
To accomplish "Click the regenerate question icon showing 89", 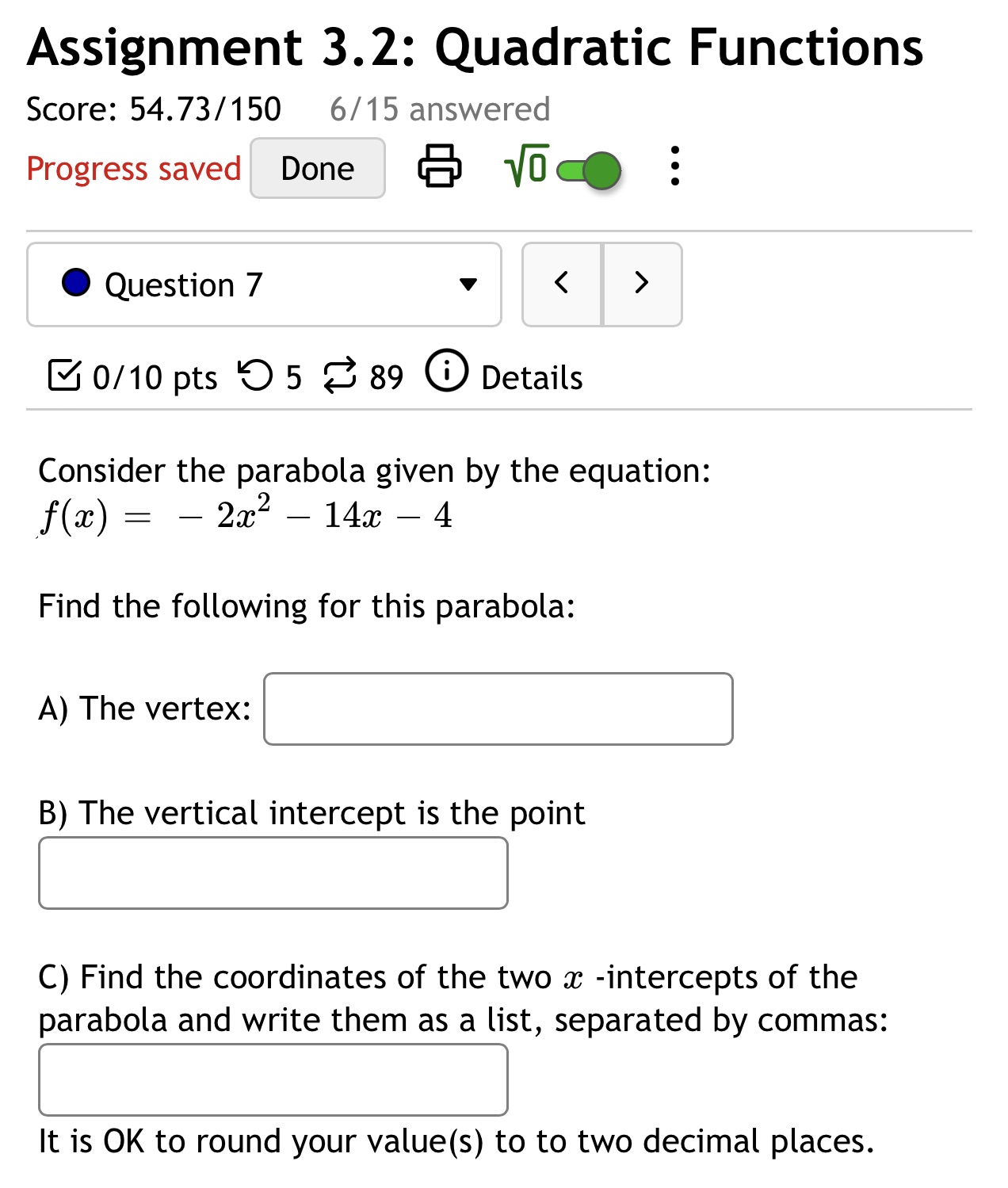I will (x=342, y=376).
